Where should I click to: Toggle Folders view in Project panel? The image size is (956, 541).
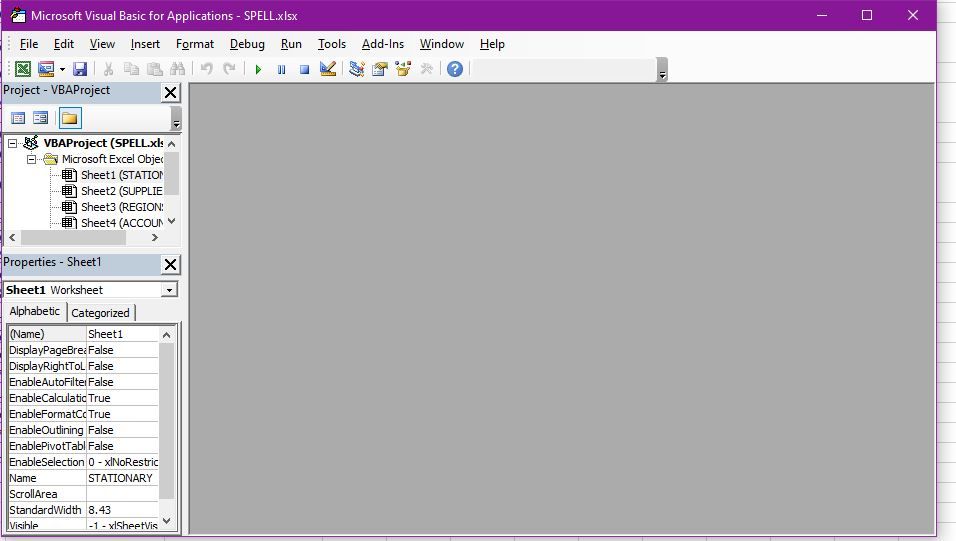(x=69, y=118)
